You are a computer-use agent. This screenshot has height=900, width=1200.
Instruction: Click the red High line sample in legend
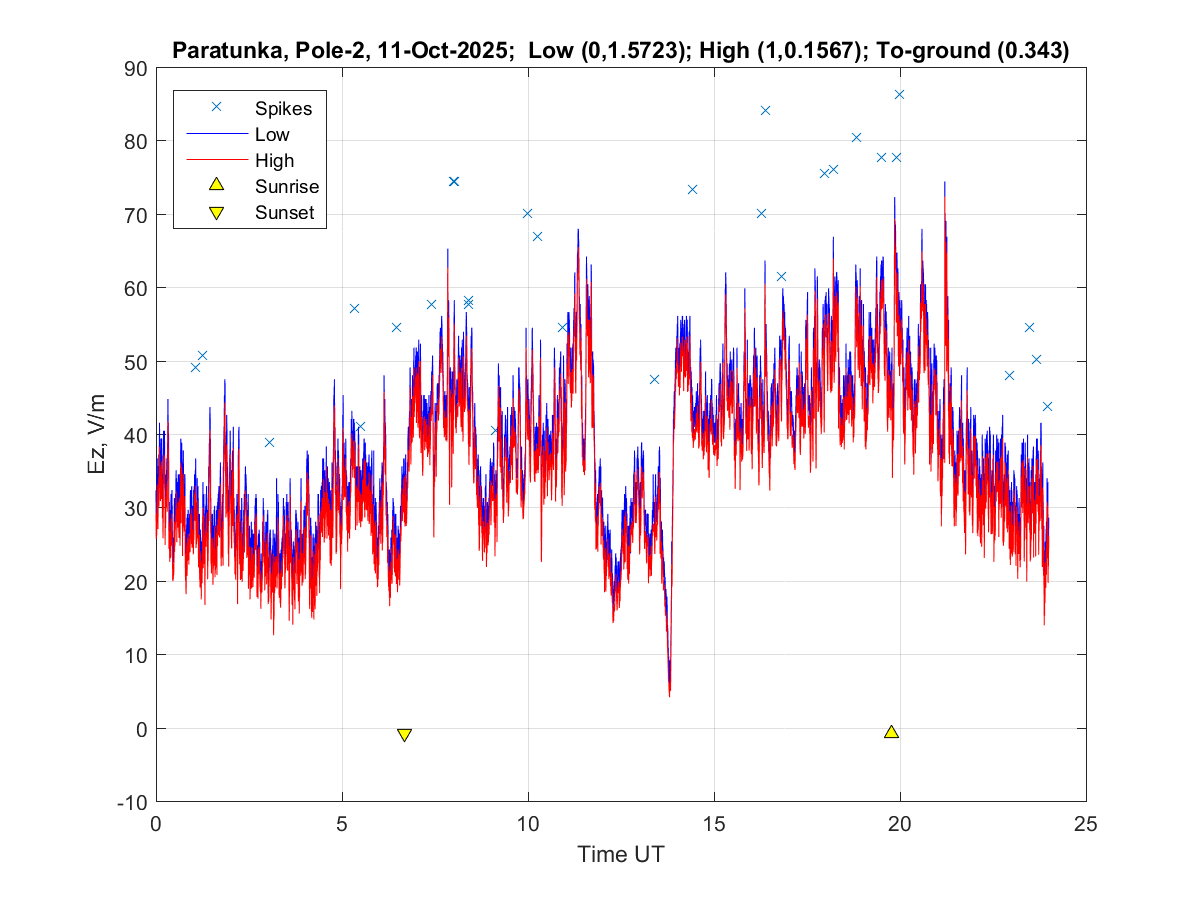pos(214,159)
